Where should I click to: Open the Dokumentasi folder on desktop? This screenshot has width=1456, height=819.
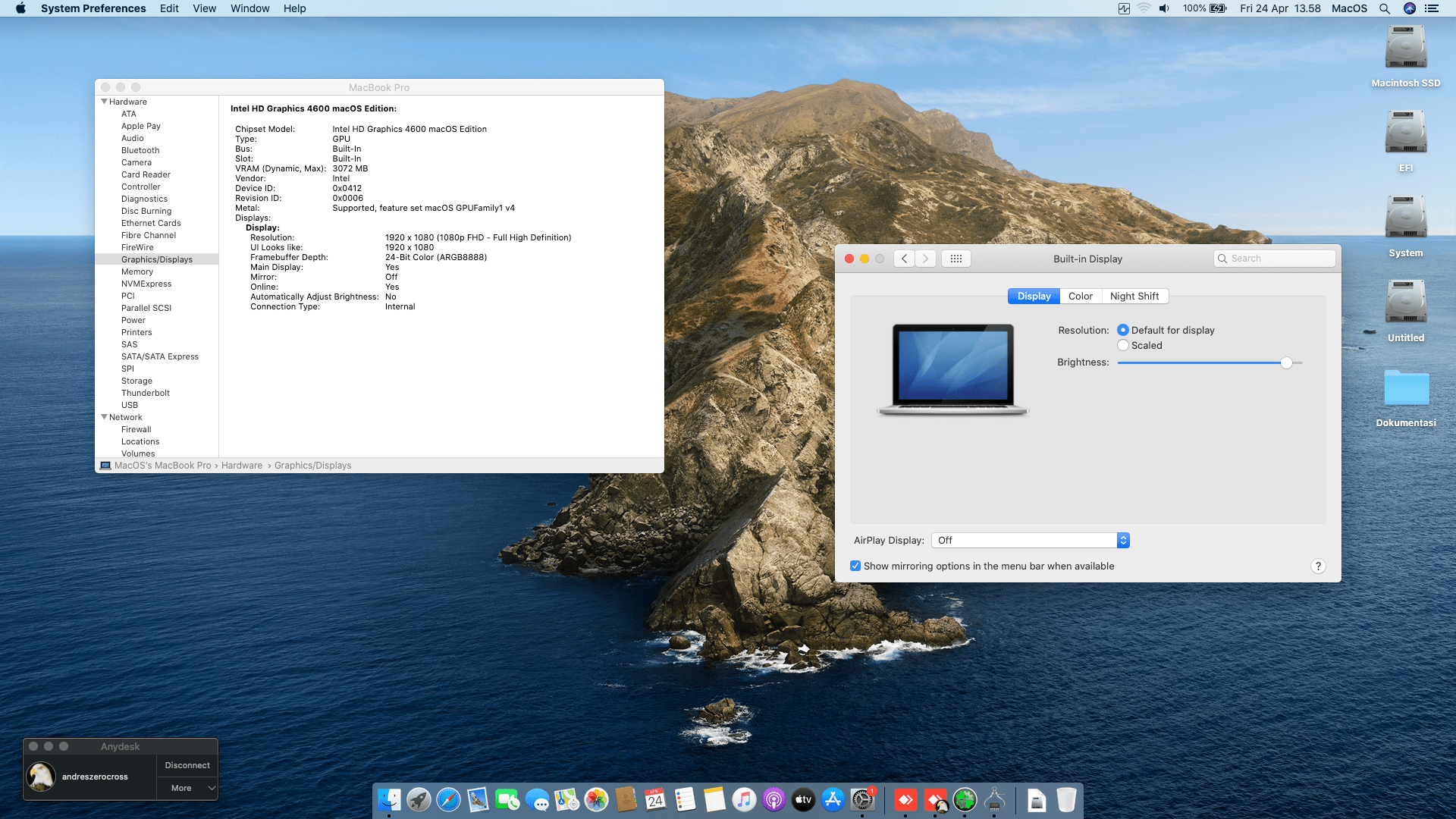[1406, 388]
